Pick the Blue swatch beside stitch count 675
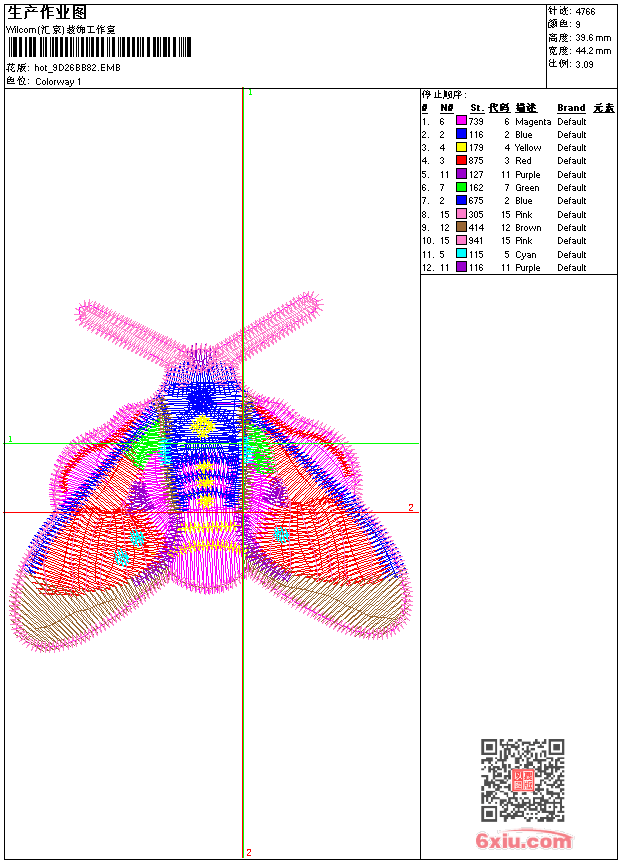The image size is (620, 860). click(x=461, y=200)
